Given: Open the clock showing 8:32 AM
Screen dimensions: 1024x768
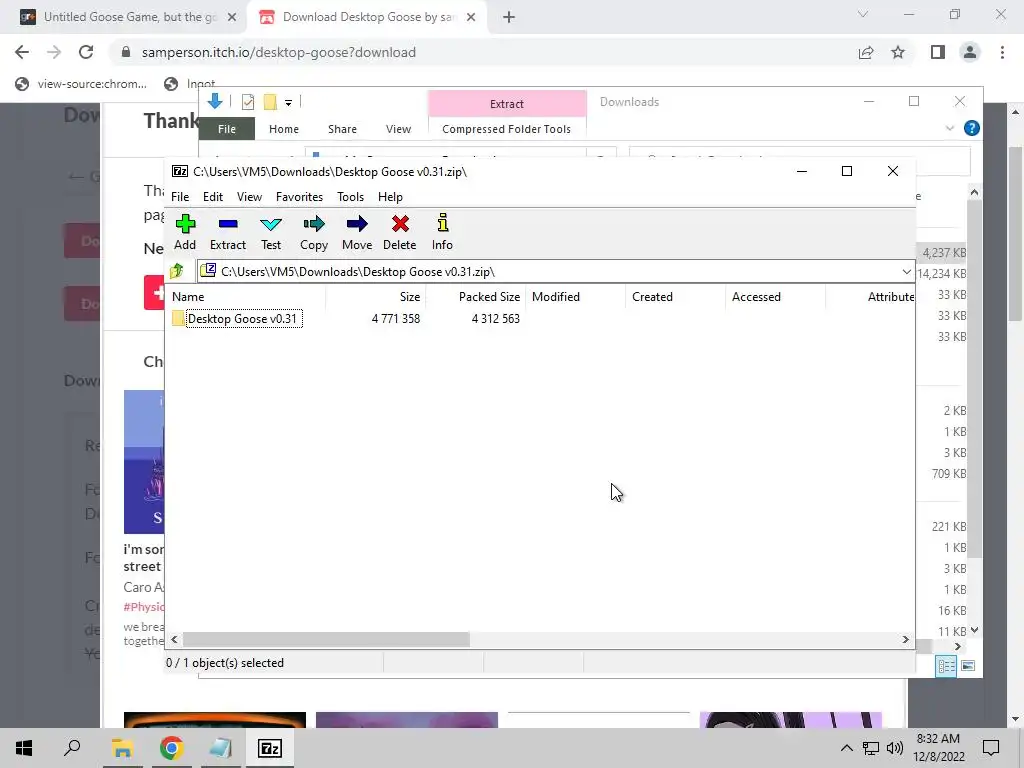Looking at the screenshot, I should coord(938,748).
